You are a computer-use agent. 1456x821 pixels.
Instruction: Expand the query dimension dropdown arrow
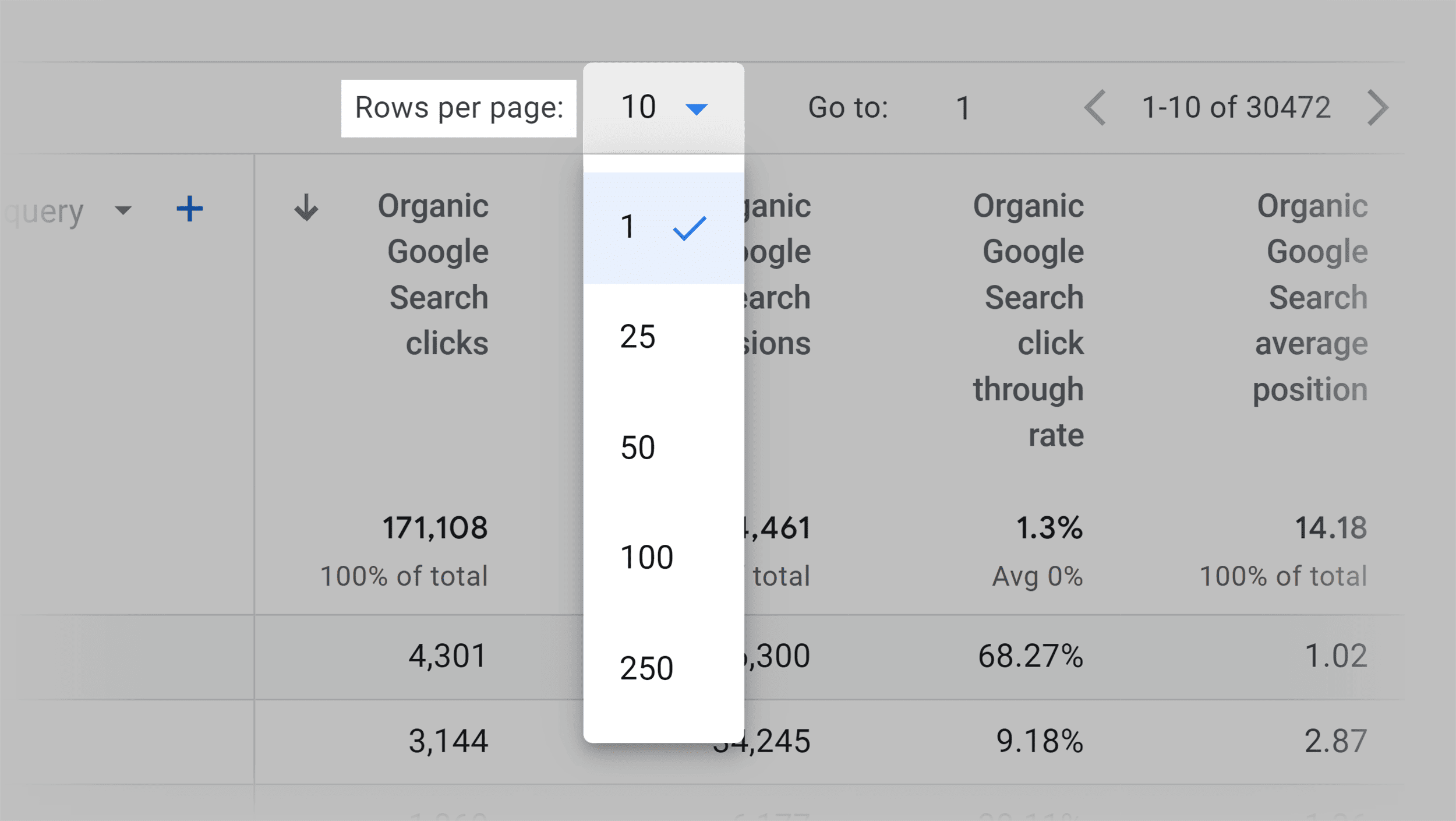click(123, 210)
